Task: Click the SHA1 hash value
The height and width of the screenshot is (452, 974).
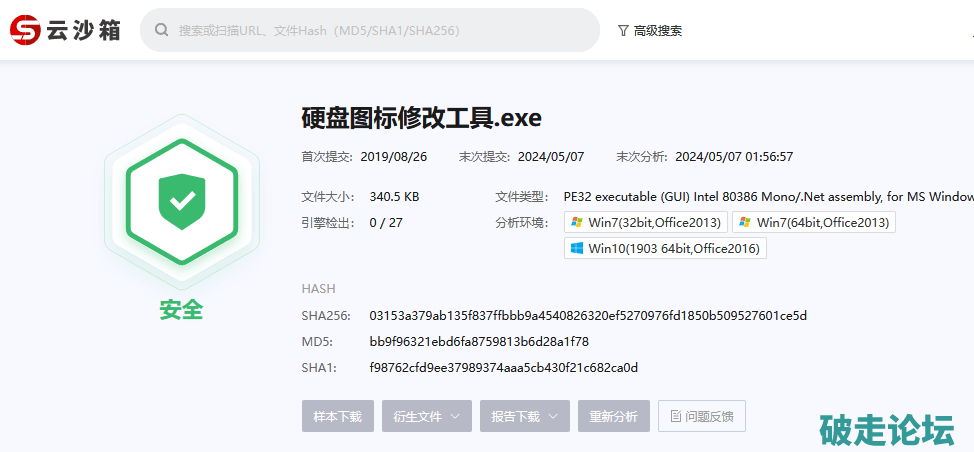Action: coord(503,368)
